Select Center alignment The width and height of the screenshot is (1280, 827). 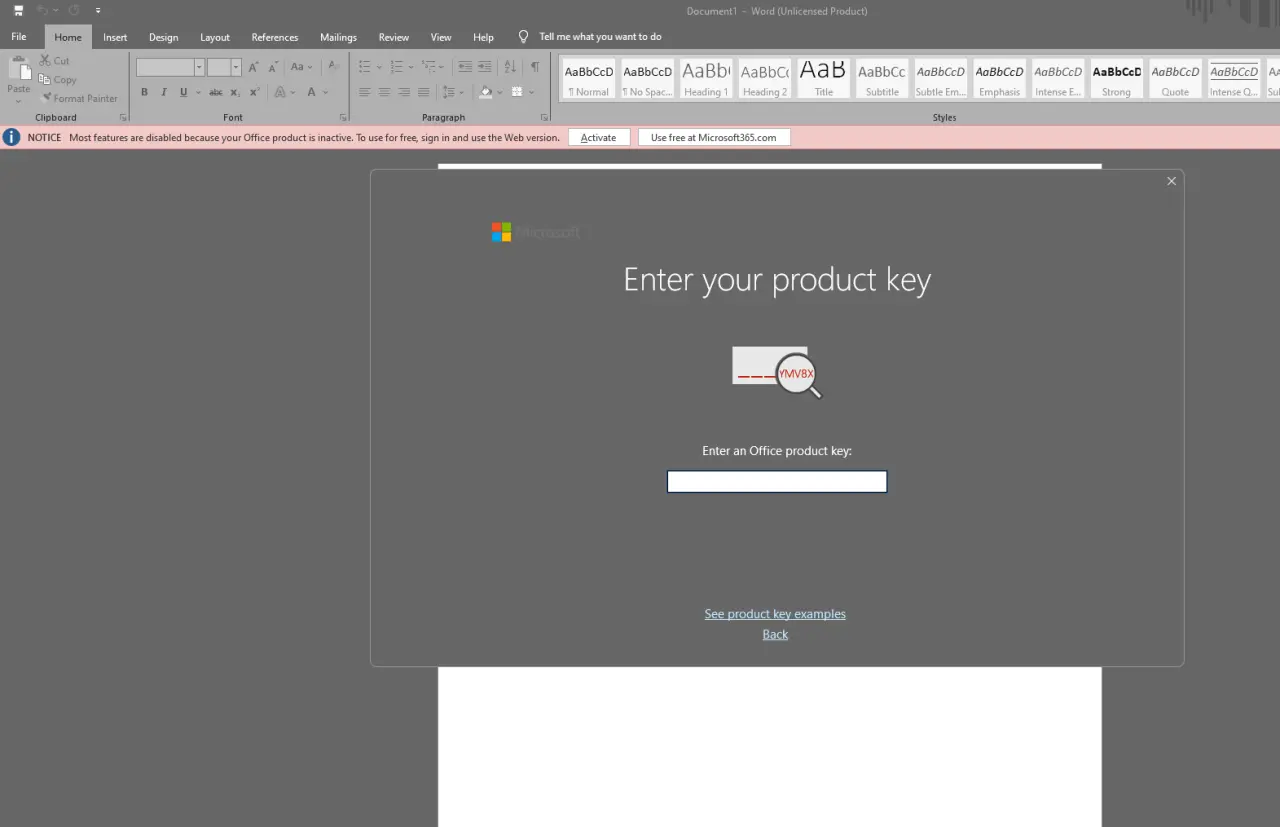tap(384, 92)
